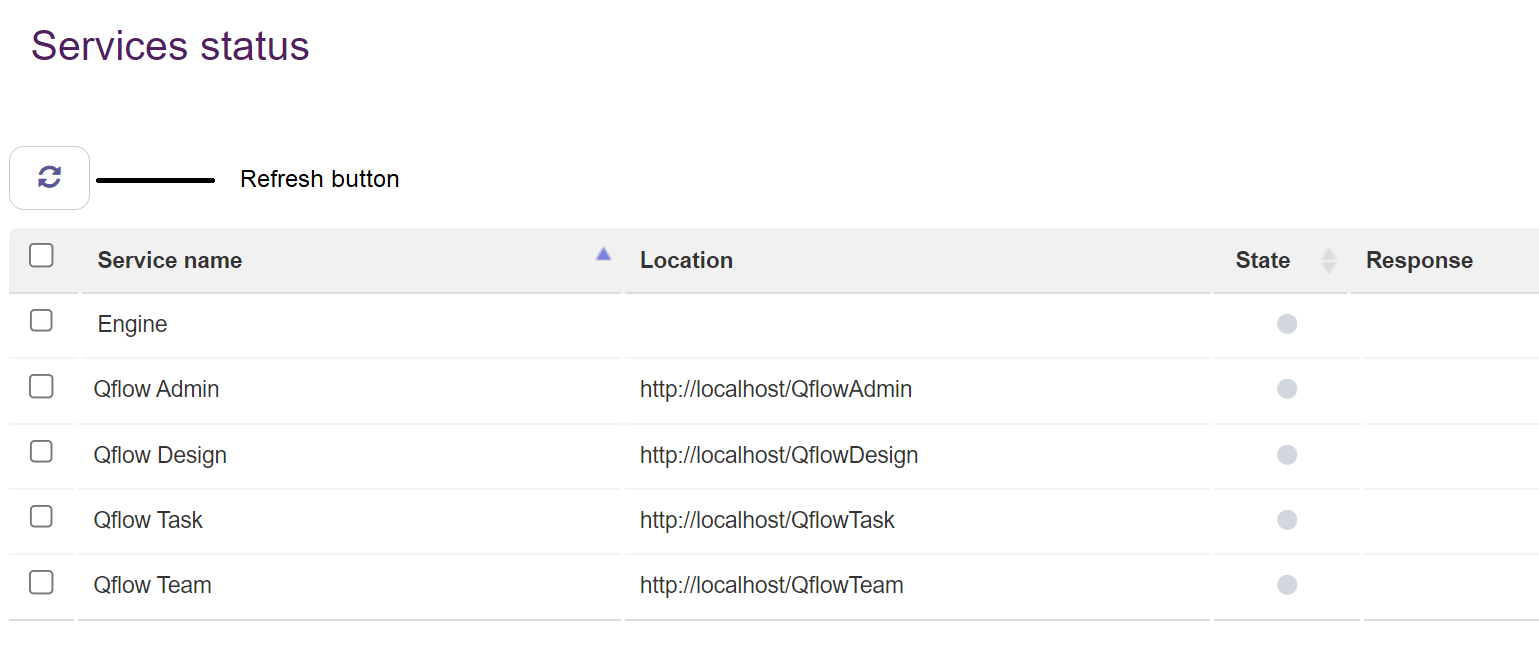Open the http://localhost/QflowTask location
This screenshot has height=646, width=1539.
767,520
